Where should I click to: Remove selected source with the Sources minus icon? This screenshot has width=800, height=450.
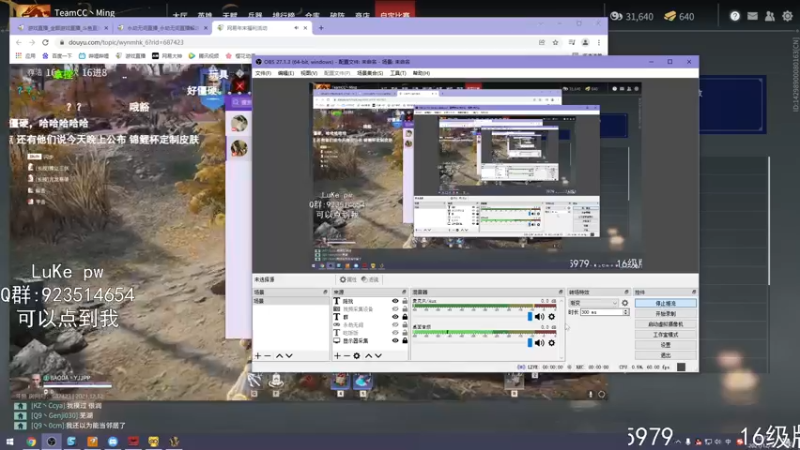[x=346, y=356]
